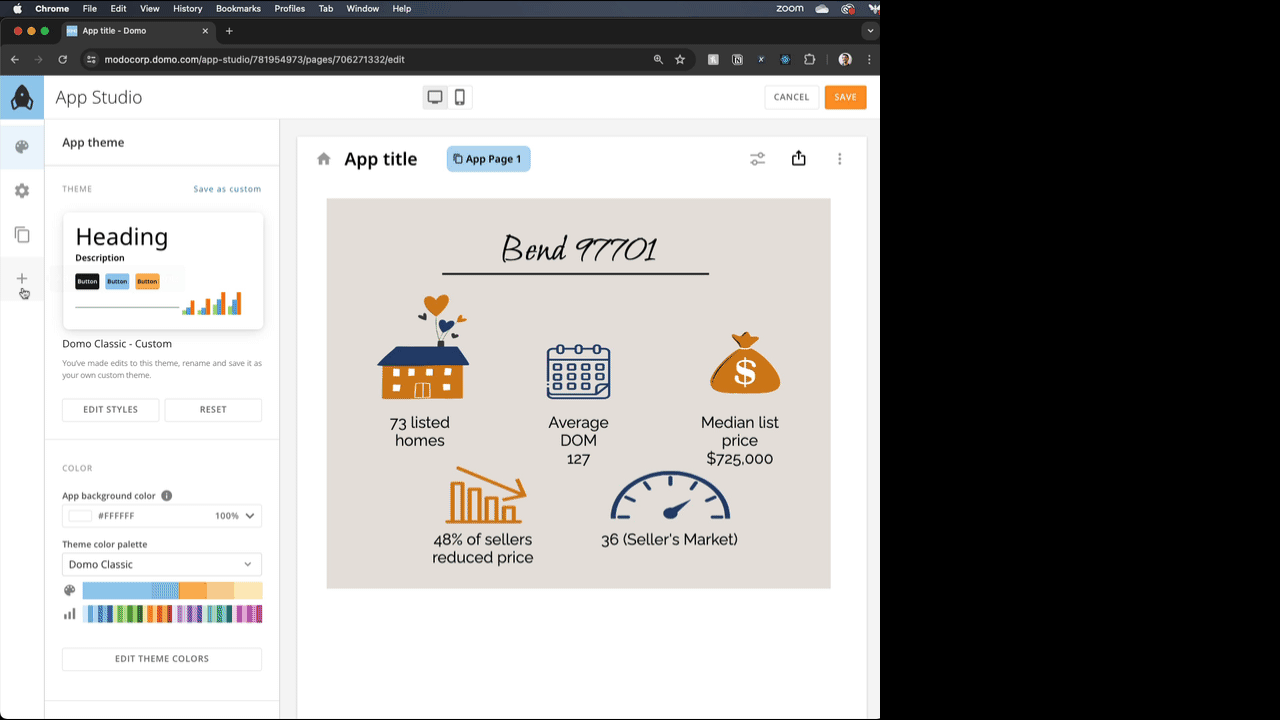Click the App Studio rocket logo
The height and width of the screenshot is (720, 1280).
click(x=21, y=97)
